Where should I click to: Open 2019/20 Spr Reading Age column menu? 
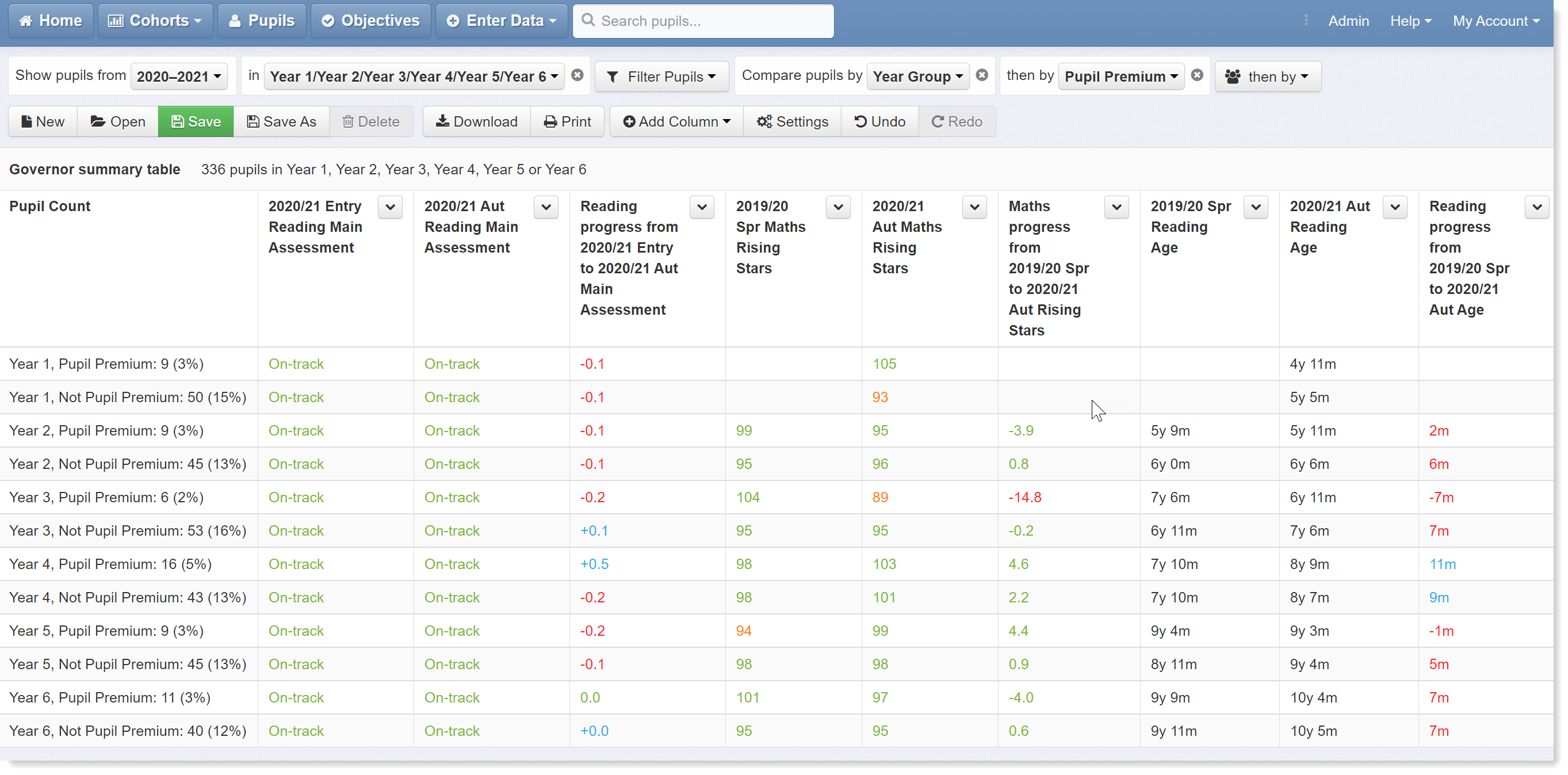click(1256, 207)
